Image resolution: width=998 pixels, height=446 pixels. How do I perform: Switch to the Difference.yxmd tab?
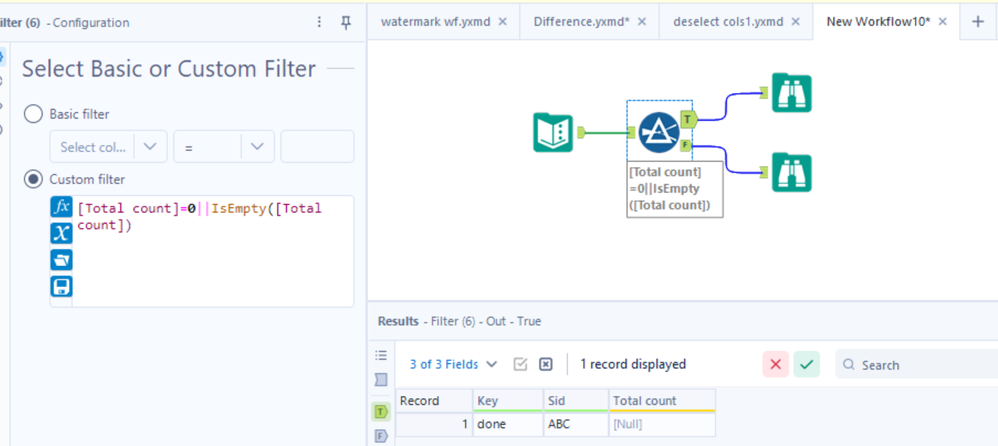(580, 21)
